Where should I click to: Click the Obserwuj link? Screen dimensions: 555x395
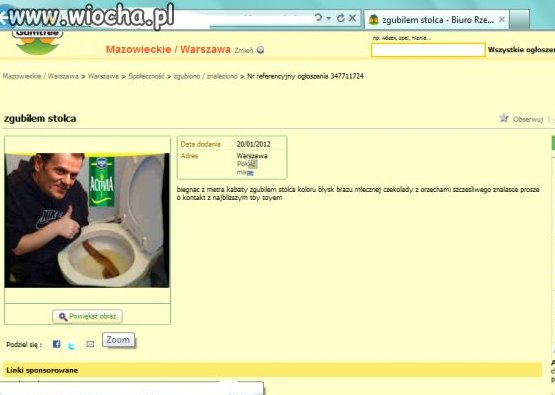point(528,119)
